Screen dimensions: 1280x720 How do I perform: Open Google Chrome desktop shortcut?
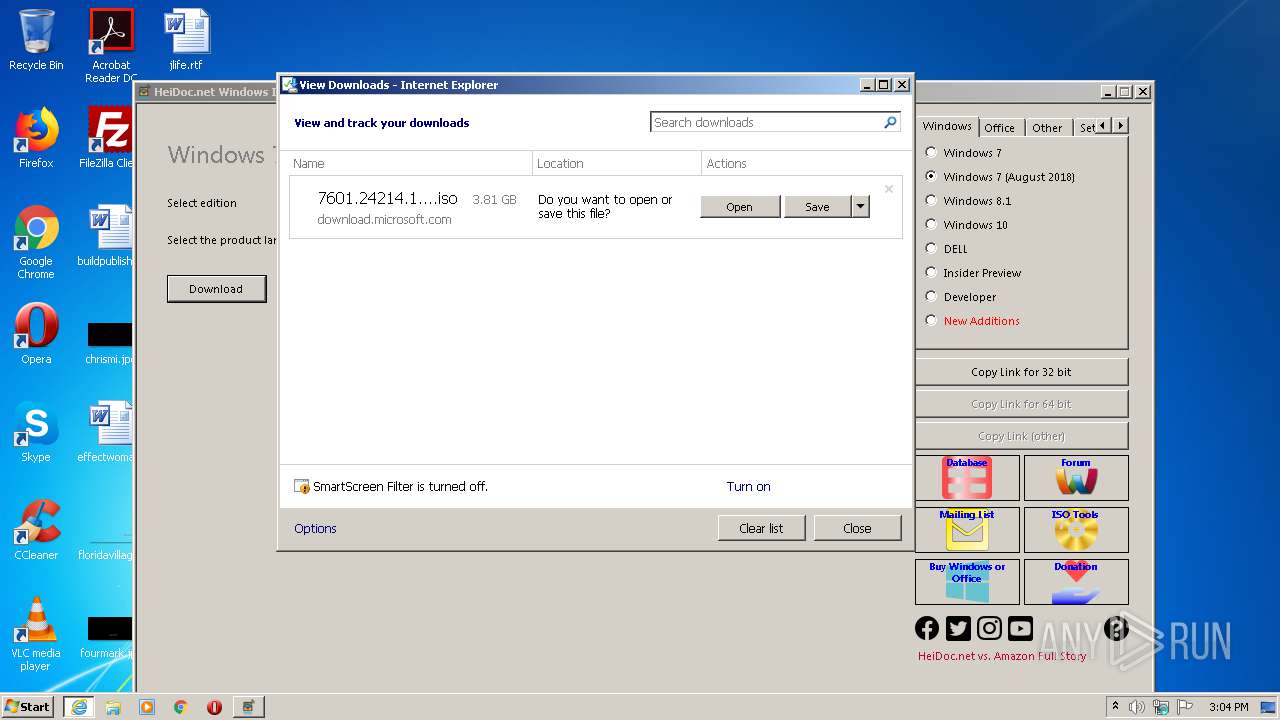[36, 242]
